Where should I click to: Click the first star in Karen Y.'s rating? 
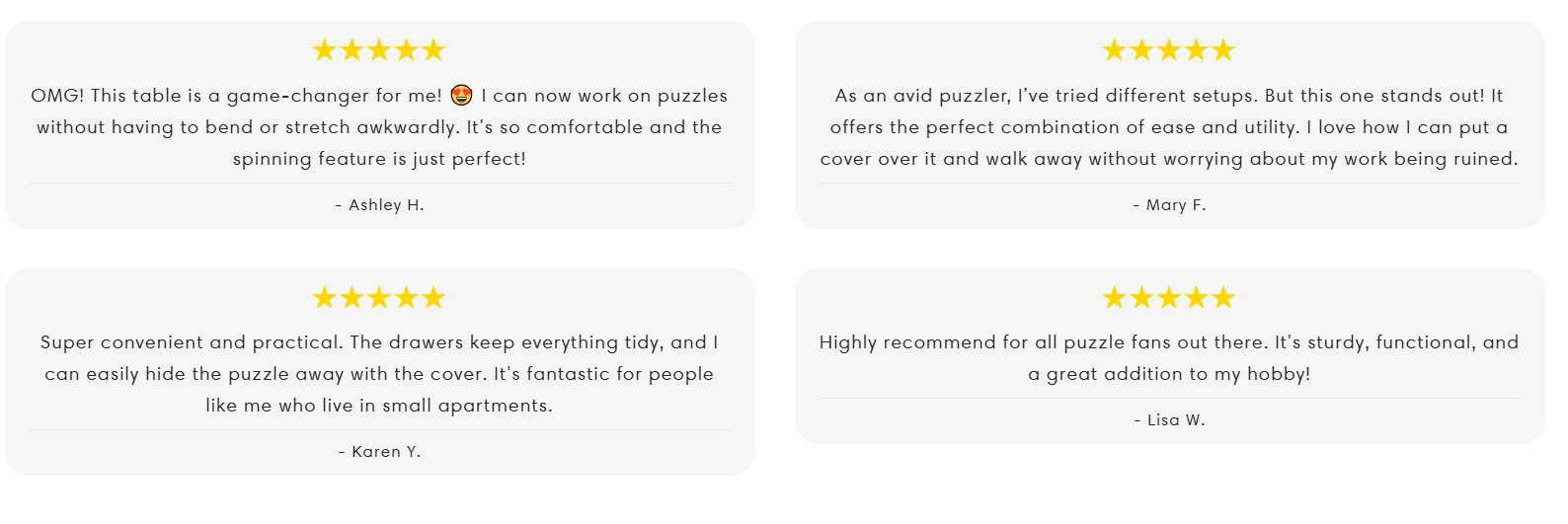325,297
